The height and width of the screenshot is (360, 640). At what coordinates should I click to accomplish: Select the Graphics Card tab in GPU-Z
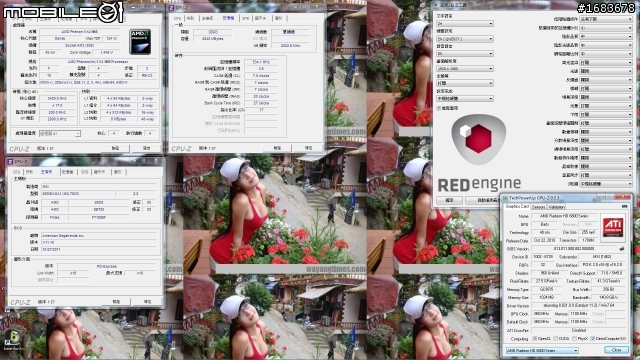[x=517, y=207]
